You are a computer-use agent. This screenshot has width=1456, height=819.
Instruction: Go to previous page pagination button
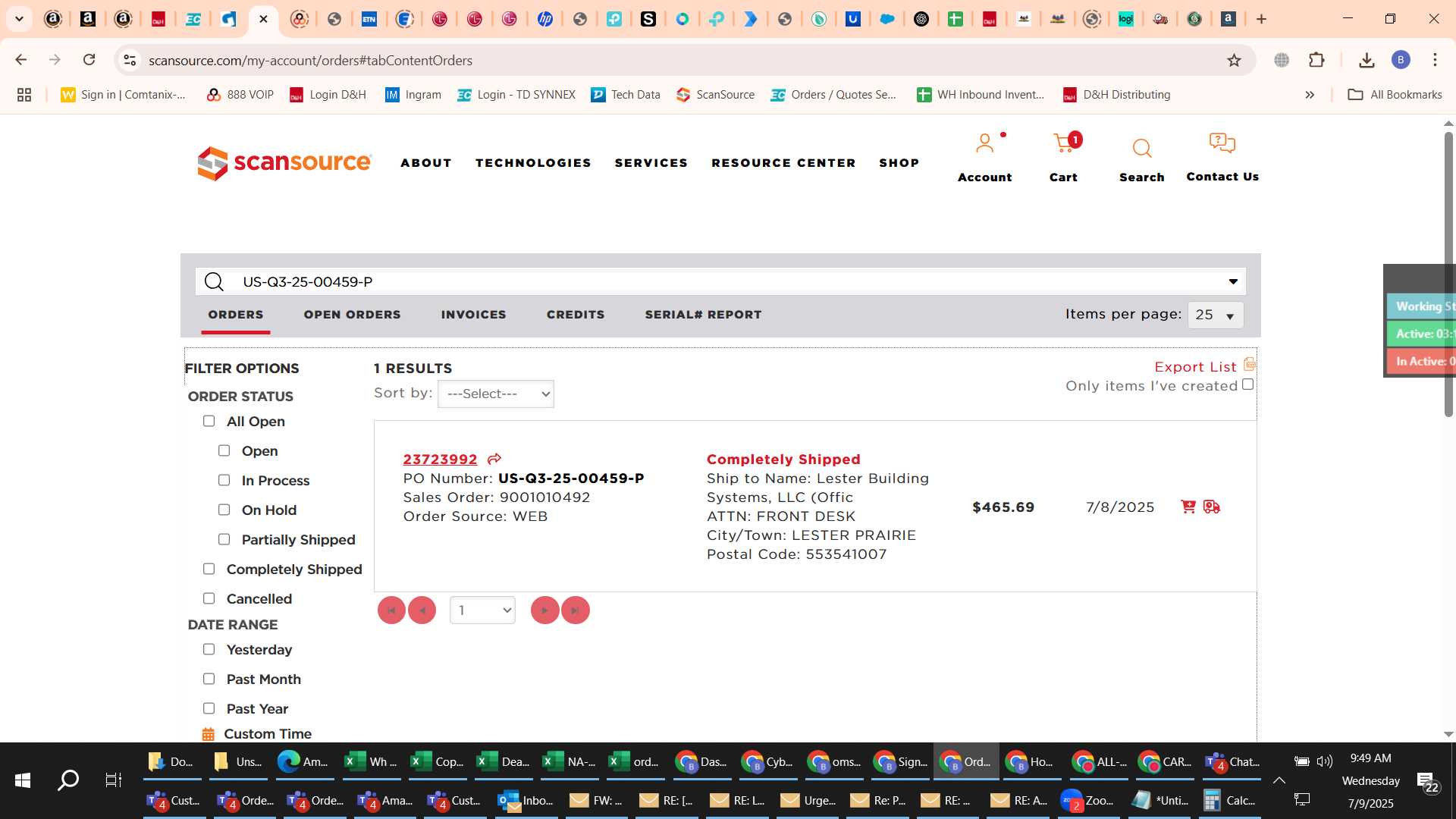pos(422,610)
